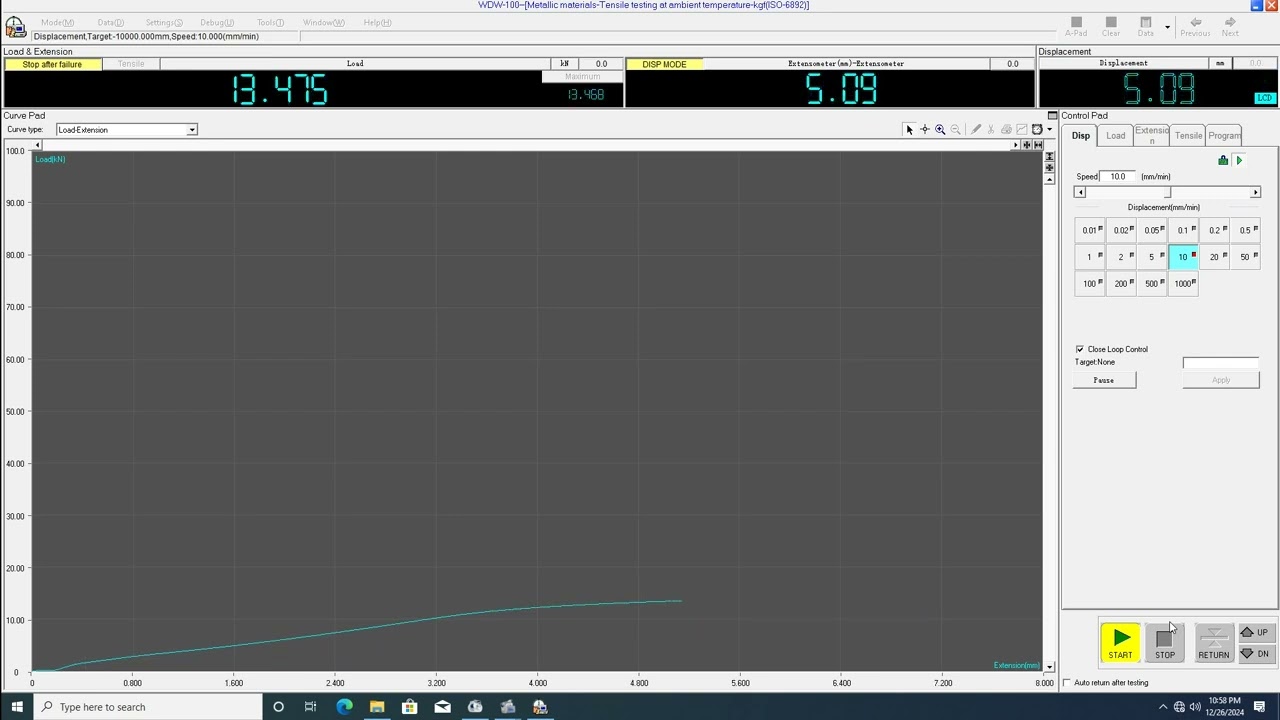This screenshot has width=1280, height=720.
Task: Activate the crosshair cursor tool
Action: 925,129
